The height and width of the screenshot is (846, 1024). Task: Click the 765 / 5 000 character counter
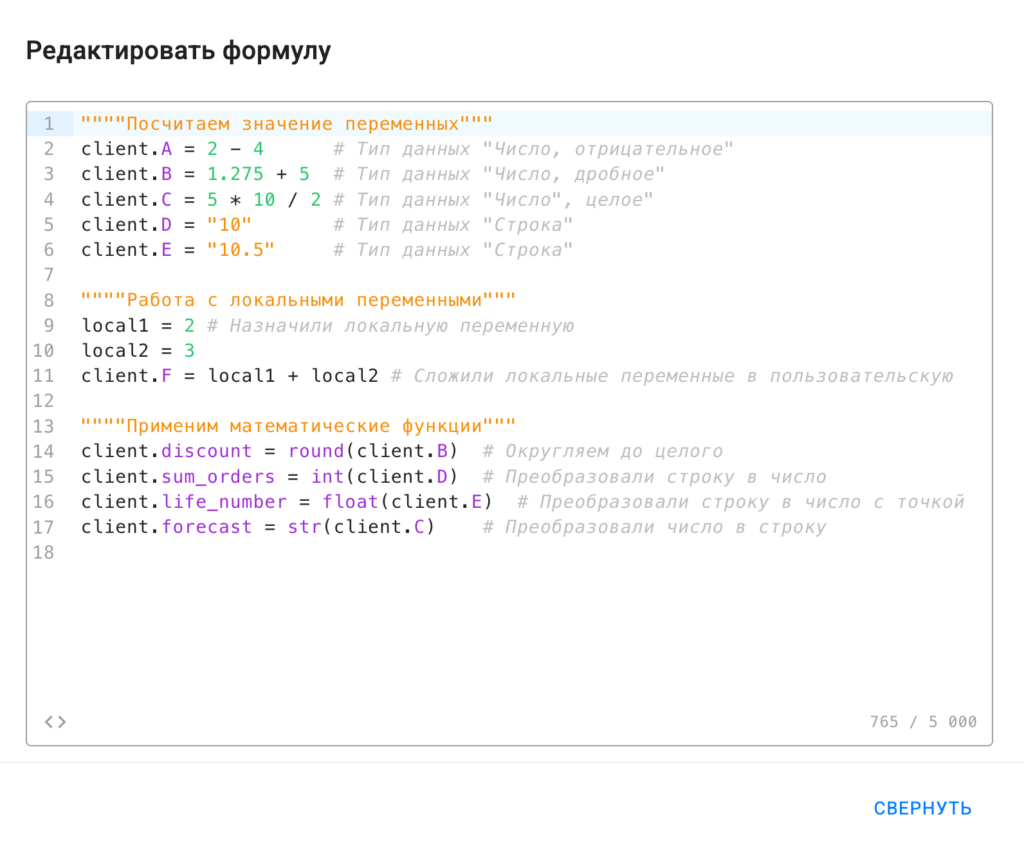tap(923, 722)
